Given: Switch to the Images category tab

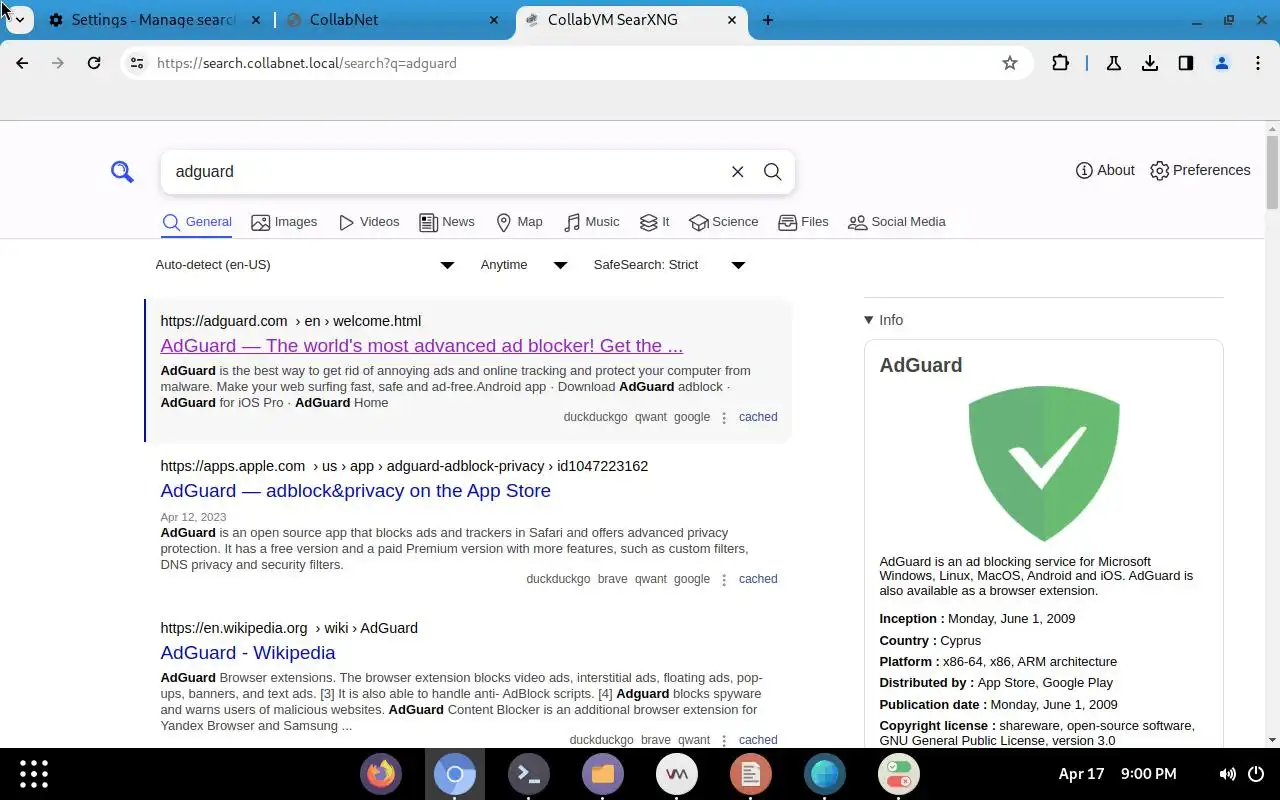Looking at the screenshot, I should [284, 222].
